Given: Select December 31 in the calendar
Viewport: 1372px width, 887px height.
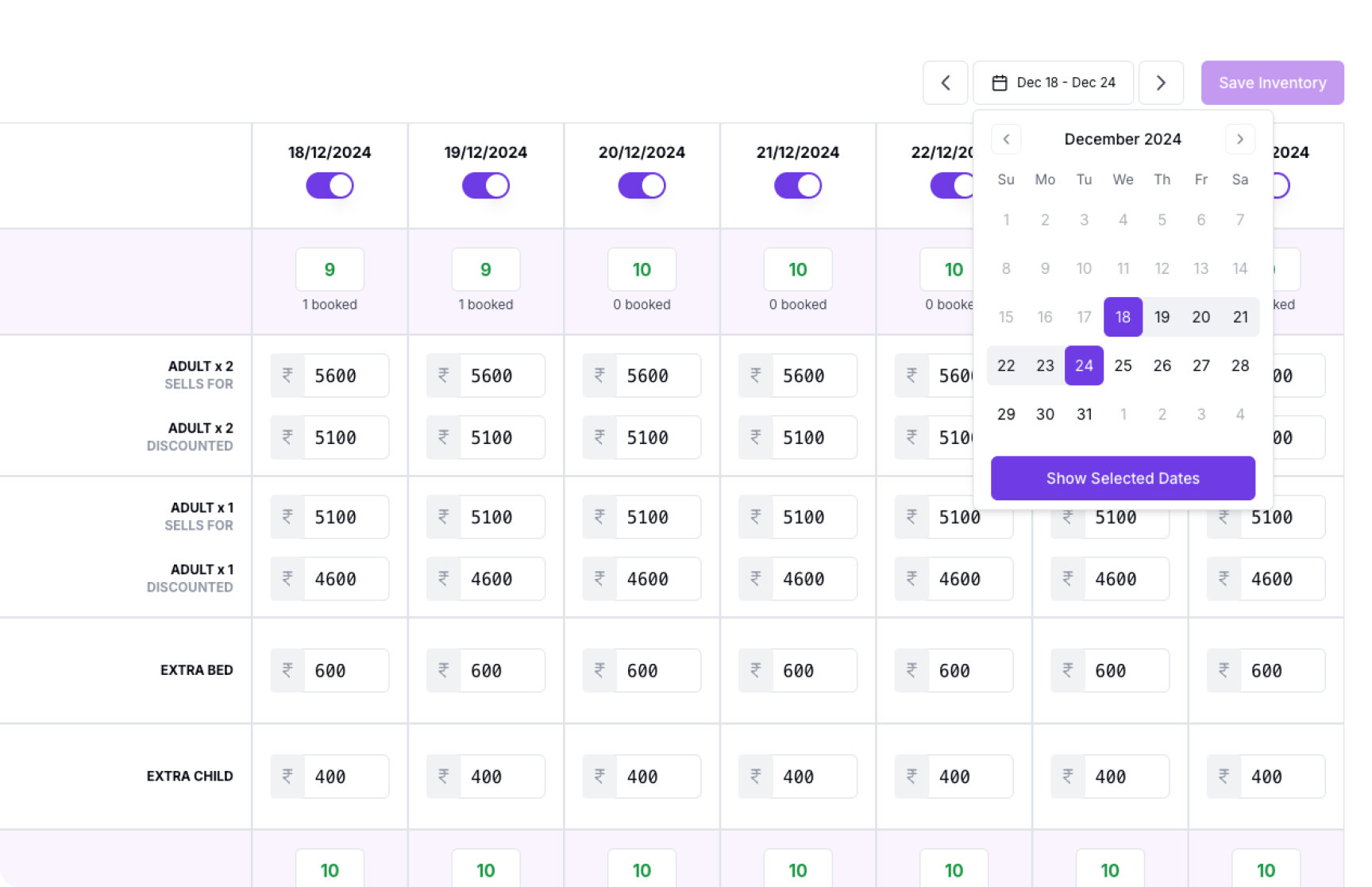Looking at the screenshot, I should 1084,414.
